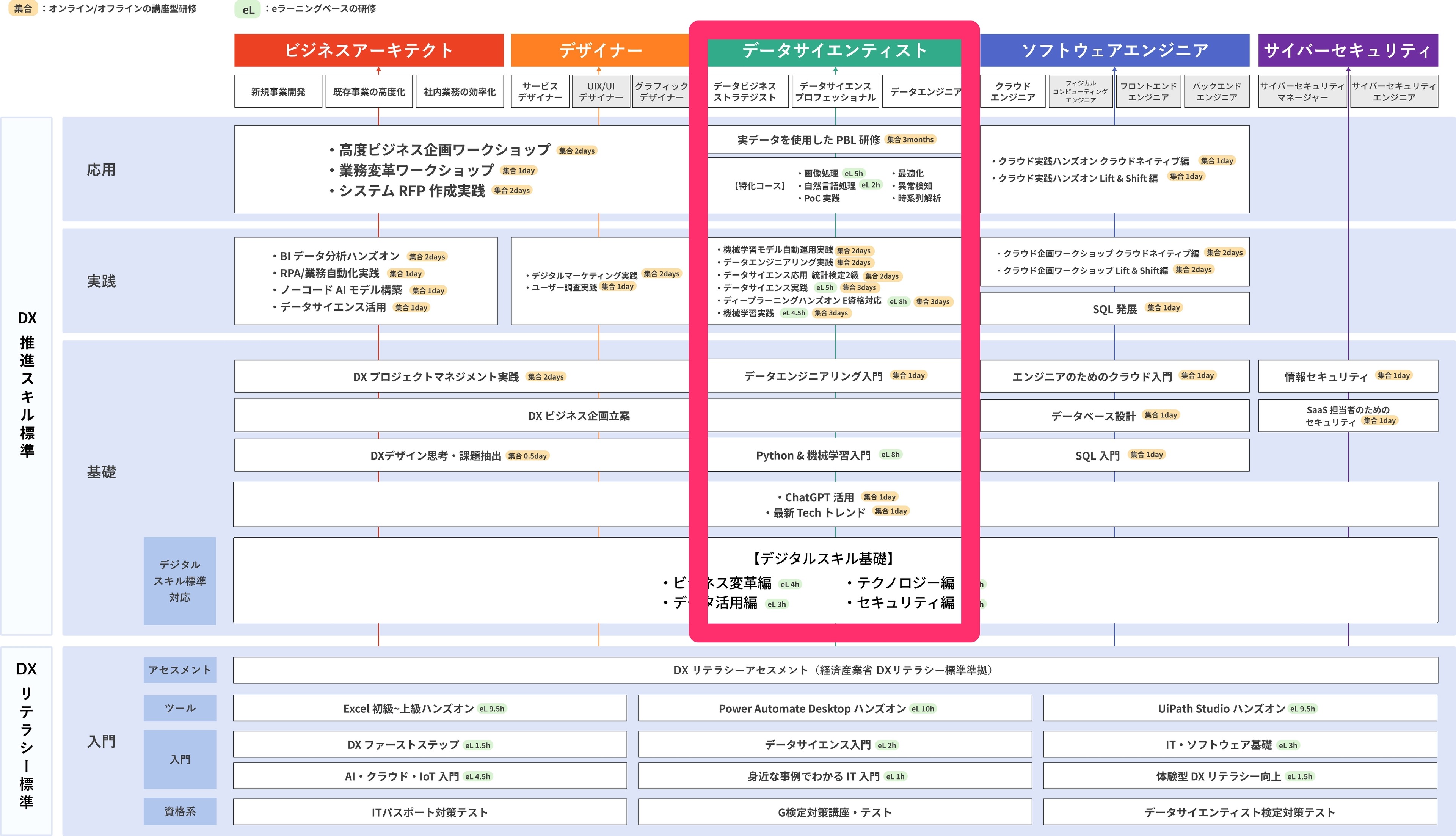Open Excel 初級~上級ハンズオン course

[429, 709]
